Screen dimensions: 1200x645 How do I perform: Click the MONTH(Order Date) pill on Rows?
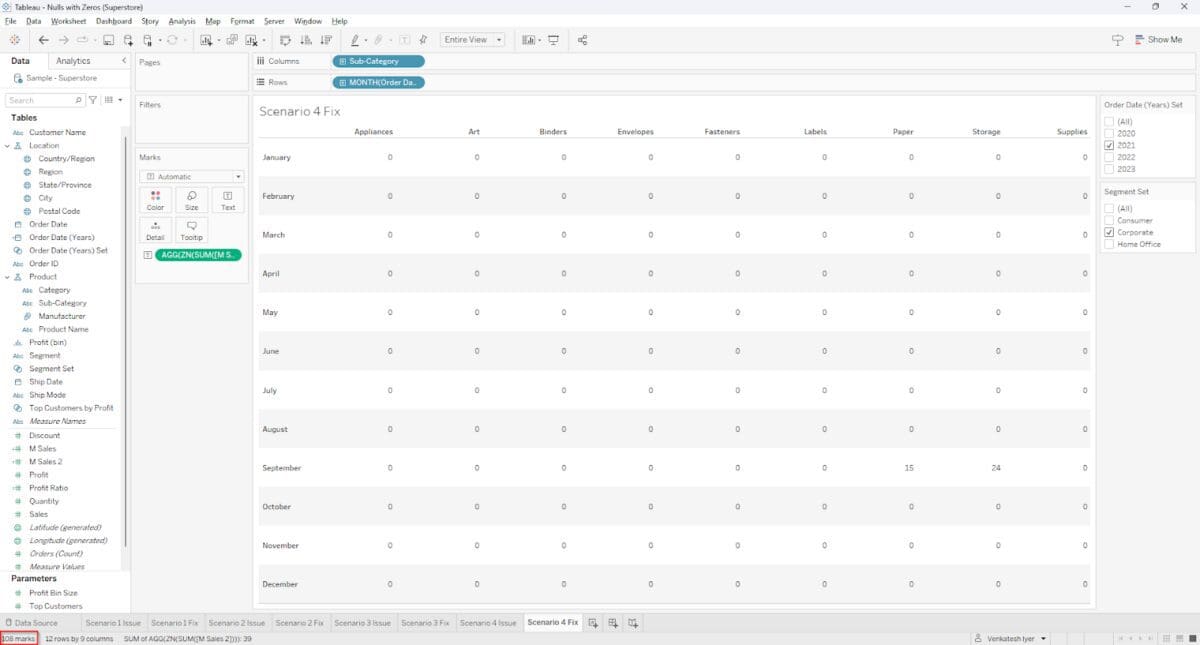coord(378,82)
